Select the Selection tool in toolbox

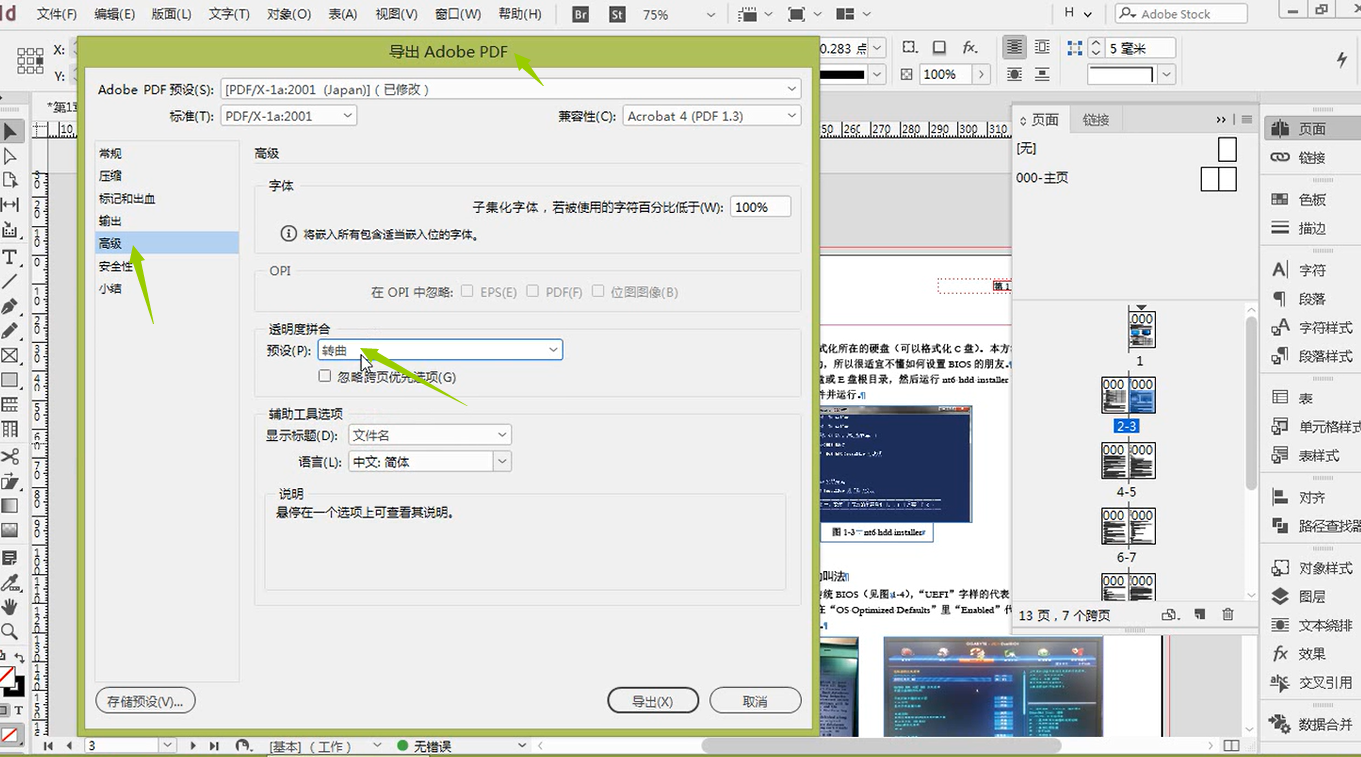click(x=10, y=131)
